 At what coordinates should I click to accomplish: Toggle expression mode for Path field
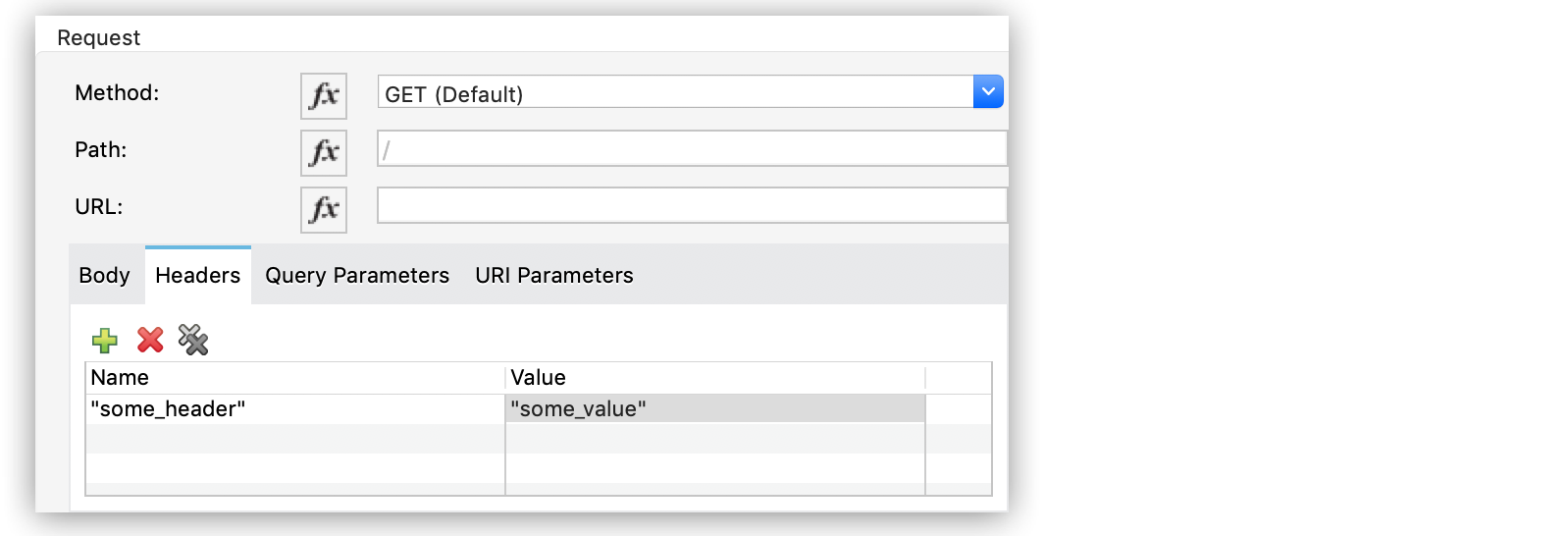[x=324, y=152]
